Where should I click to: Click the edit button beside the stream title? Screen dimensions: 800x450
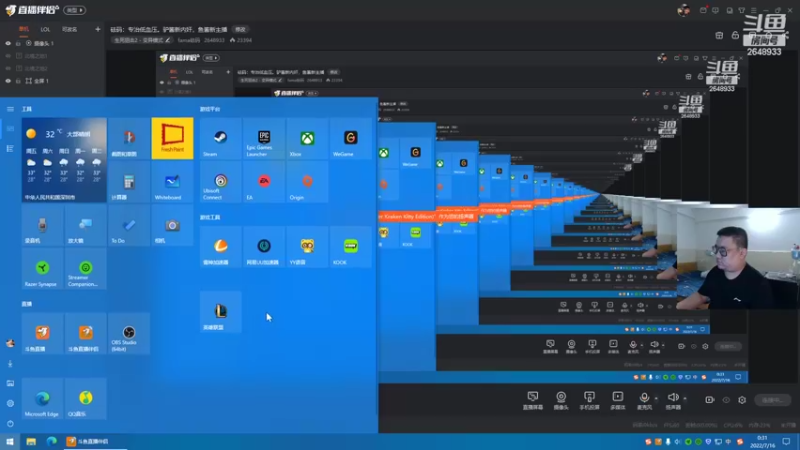coord(240,30)
